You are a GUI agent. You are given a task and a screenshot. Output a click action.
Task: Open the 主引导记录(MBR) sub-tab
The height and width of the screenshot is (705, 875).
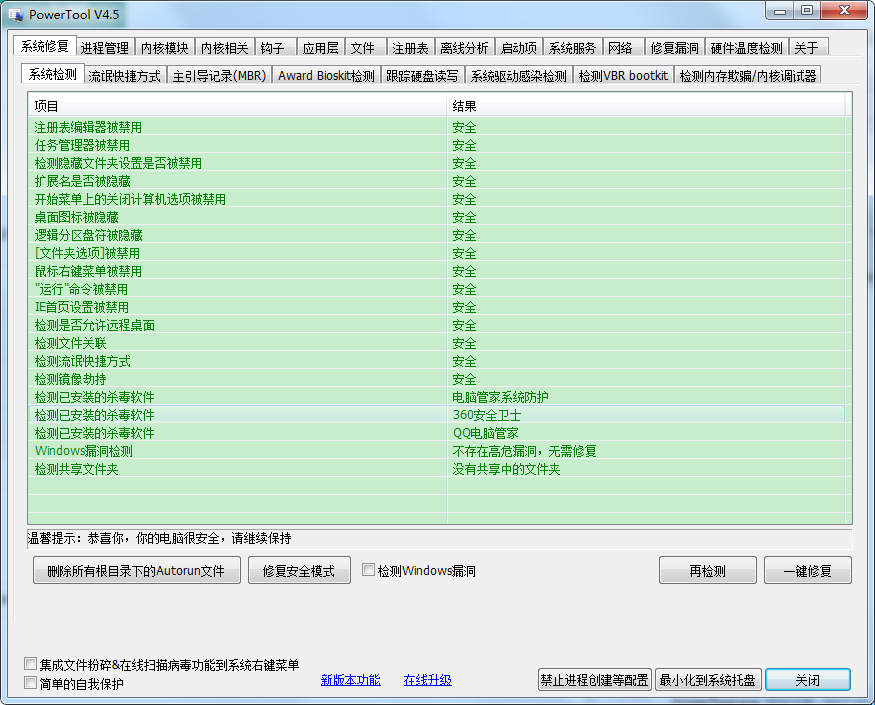[218, 76]
